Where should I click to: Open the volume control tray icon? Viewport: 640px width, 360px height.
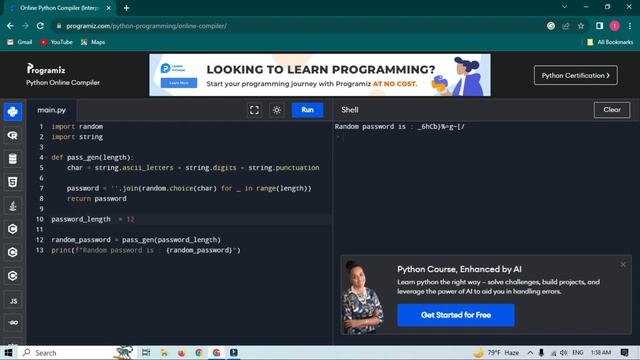tap(564, 352)
